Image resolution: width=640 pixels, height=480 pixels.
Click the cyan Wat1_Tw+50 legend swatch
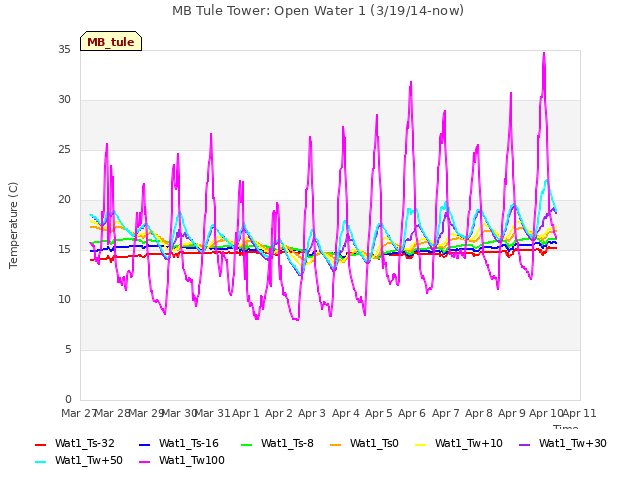coord(40,462)
